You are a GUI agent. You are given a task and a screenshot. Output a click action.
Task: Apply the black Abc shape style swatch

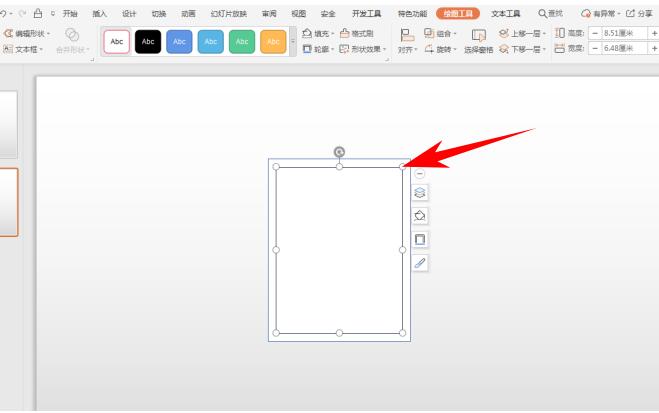(148, 41)
